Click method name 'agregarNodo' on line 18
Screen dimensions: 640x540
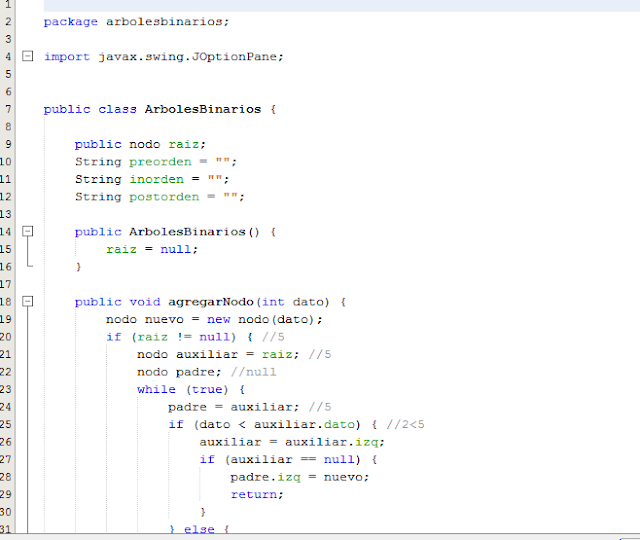(x=211, y=302)
